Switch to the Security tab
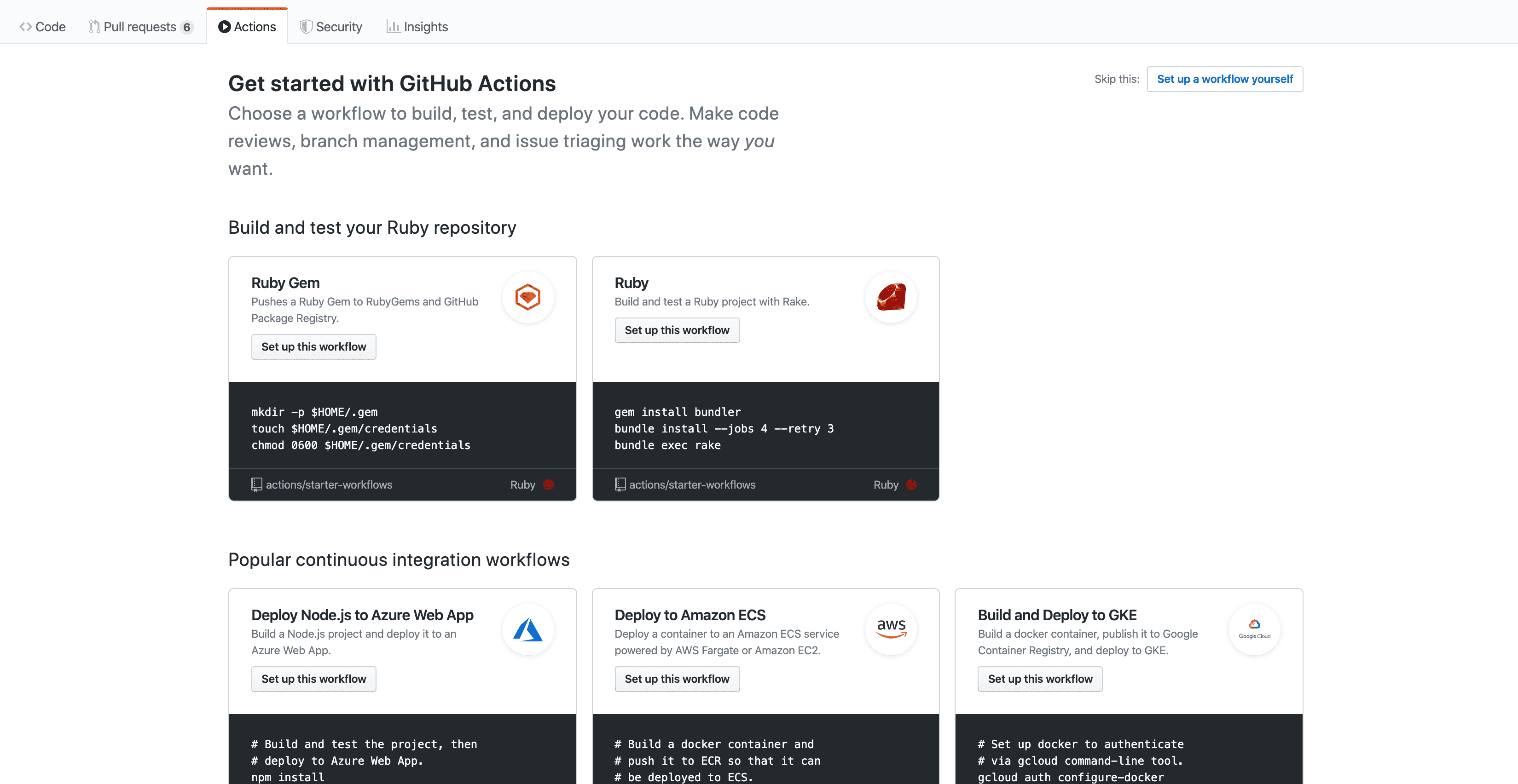Viewport: 1518px width, 784px height. [330, 27]
